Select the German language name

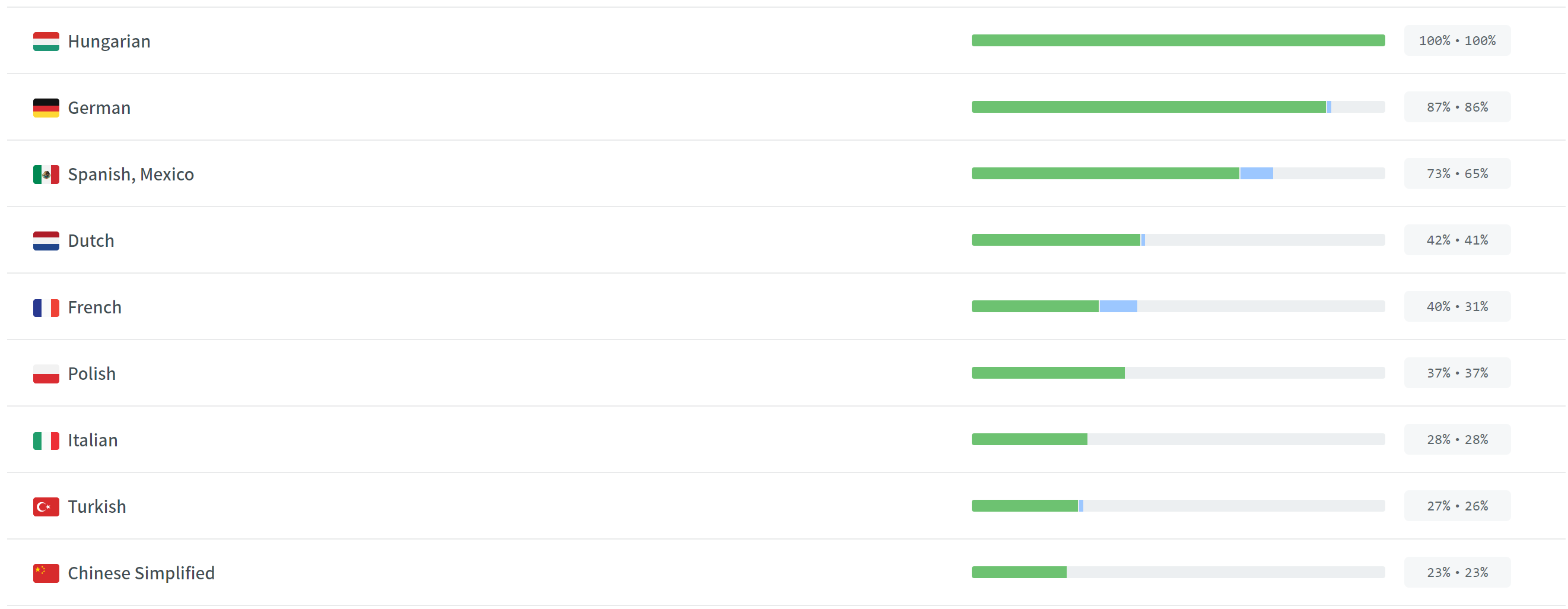tap(99, 108)
